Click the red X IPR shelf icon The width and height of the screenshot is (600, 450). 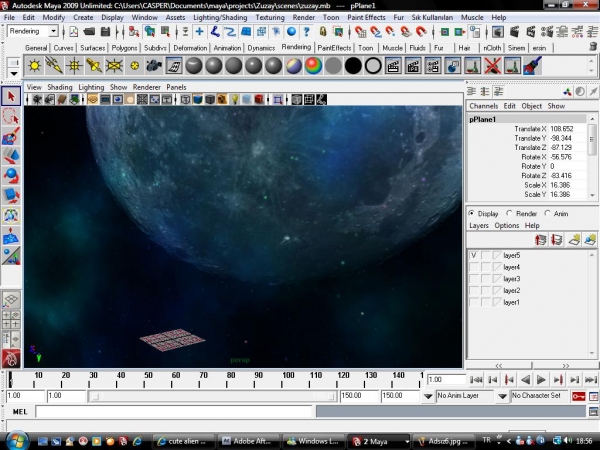(x=492, y=66)
